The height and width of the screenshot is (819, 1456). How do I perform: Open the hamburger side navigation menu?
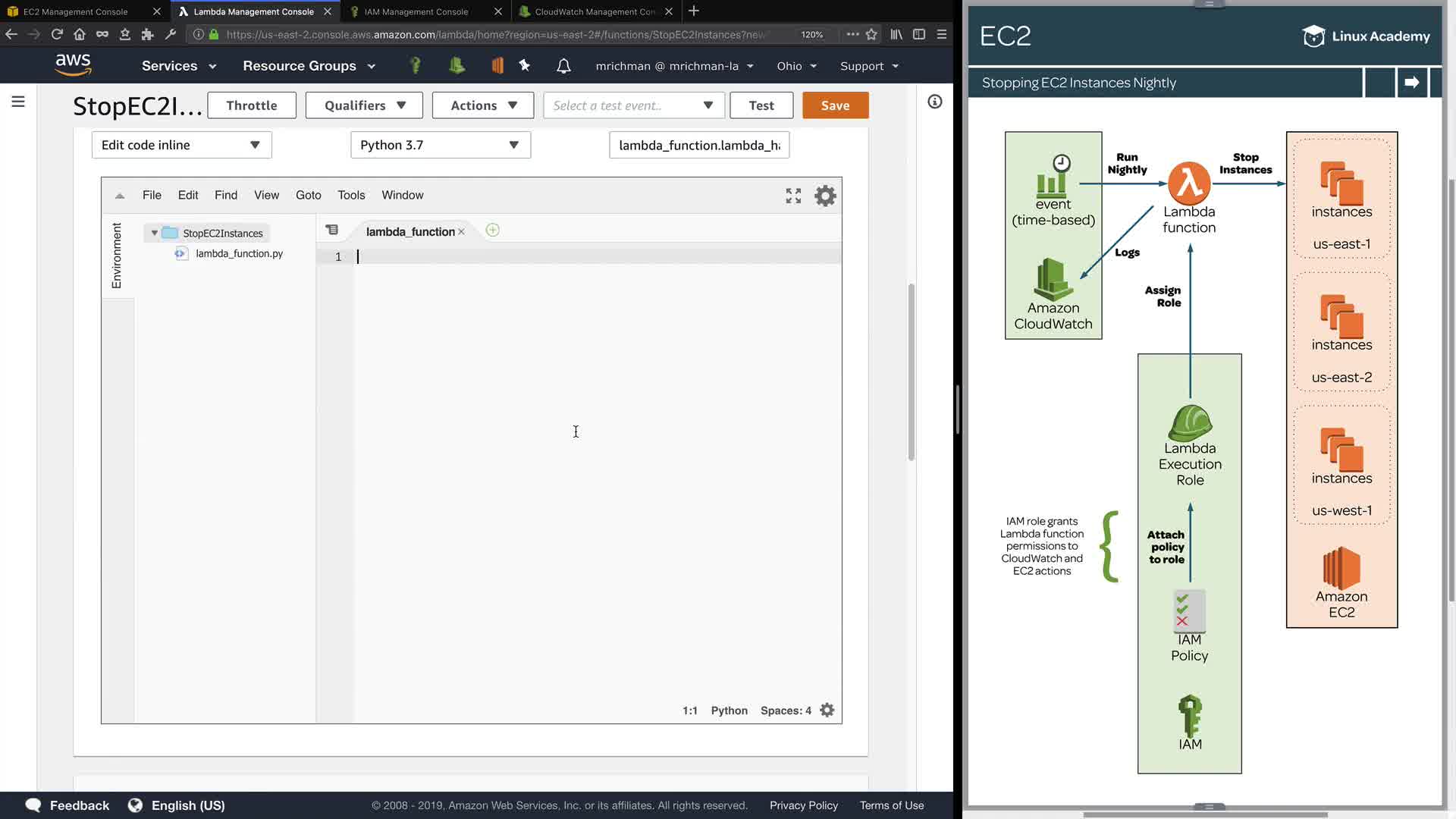(x=18, y=102)
